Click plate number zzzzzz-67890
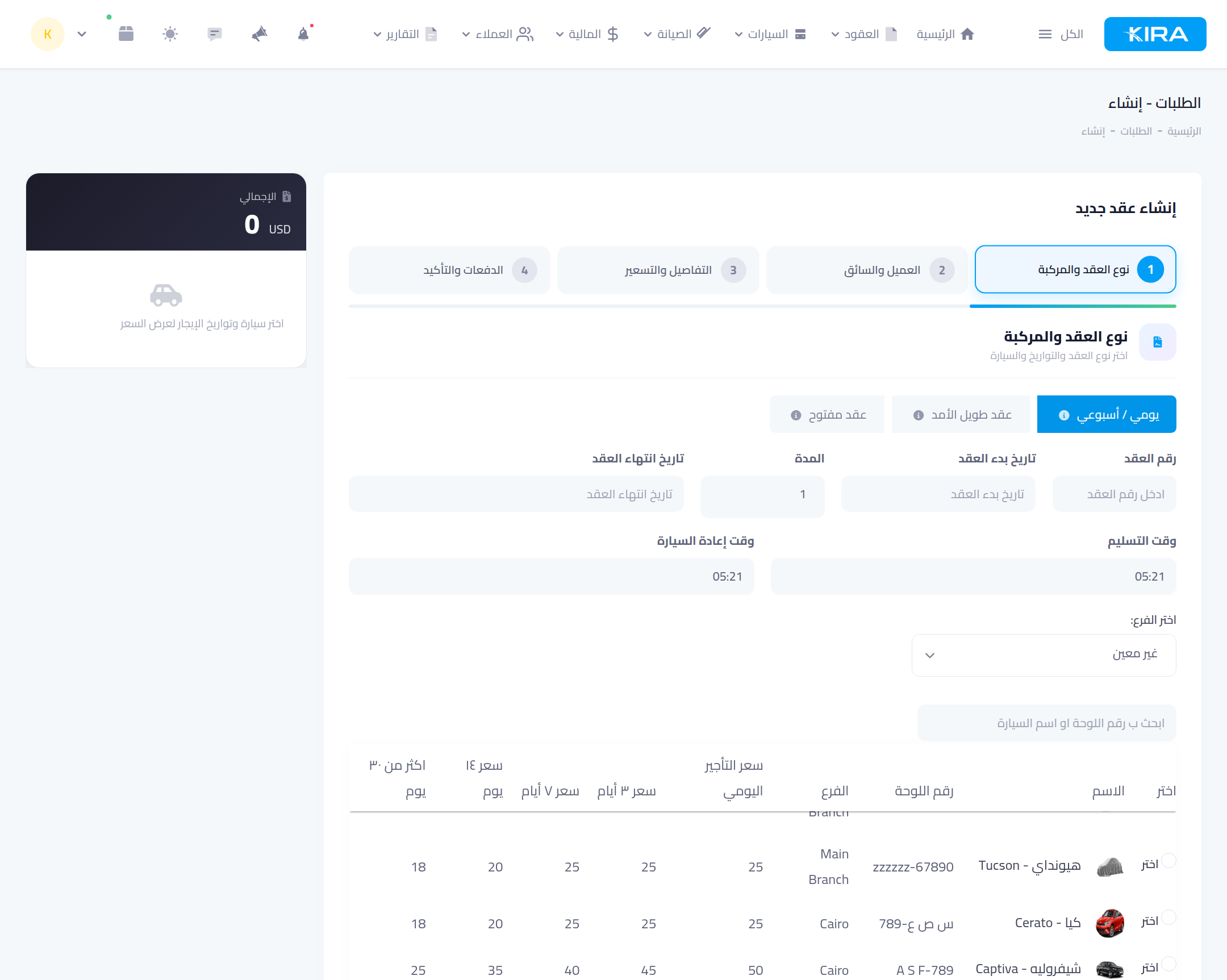The image size is (1227, 980). [913, 867]
